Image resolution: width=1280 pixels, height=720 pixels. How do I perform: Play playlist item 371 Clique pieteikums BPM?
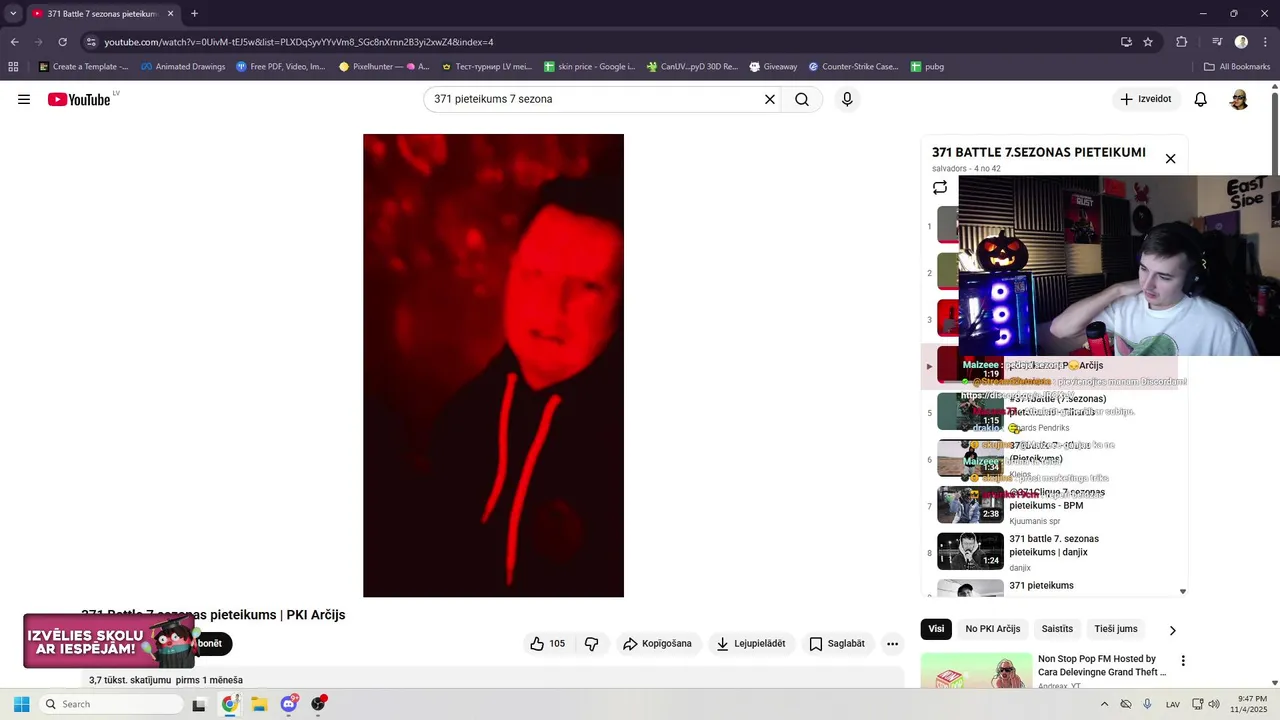[x=1054, y=505]
